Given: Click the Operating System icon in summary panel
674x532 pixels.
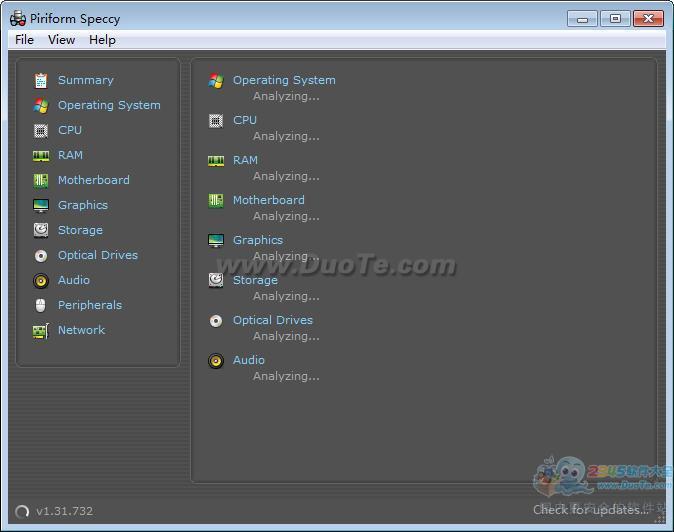Looking at the screenshot, I should [x=216, y=80].
